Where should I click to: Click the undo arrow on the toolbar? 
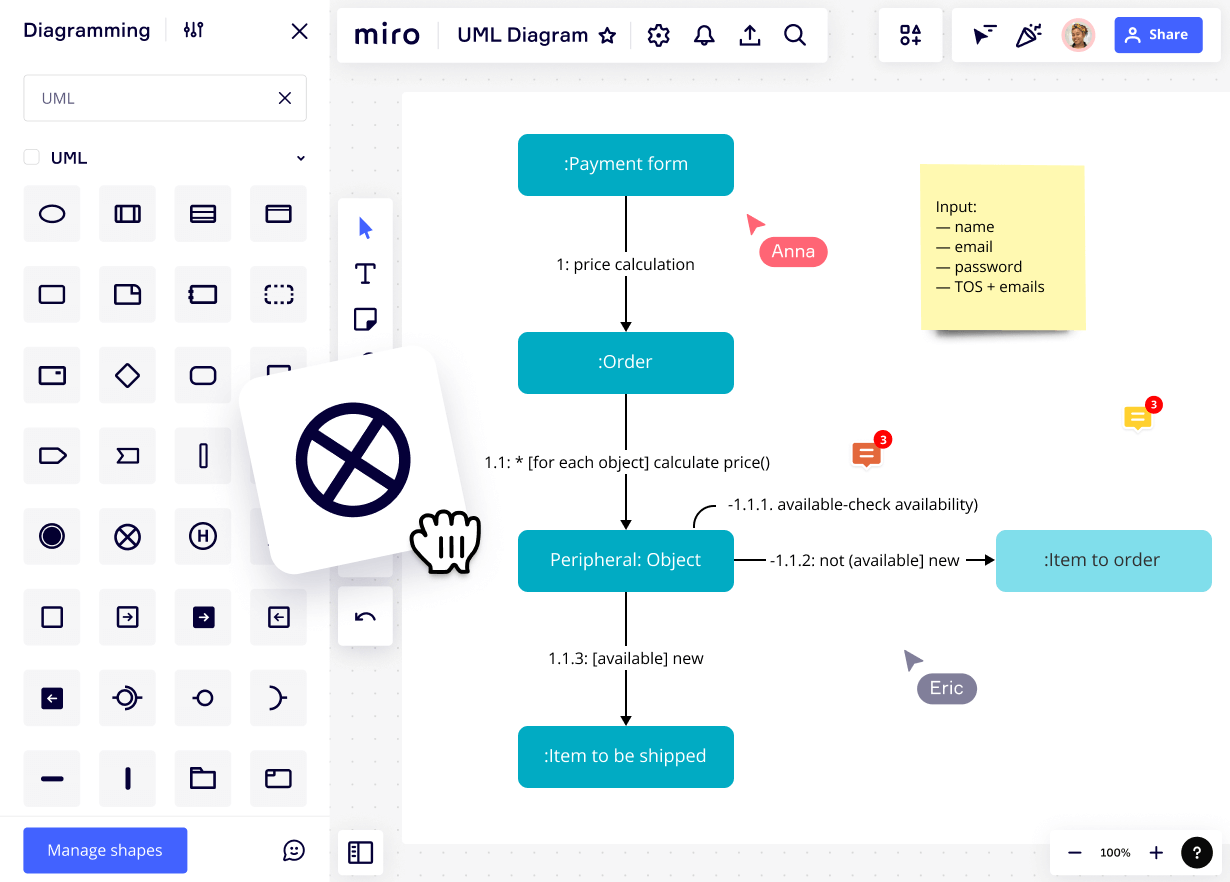click(x=365, y=616)
